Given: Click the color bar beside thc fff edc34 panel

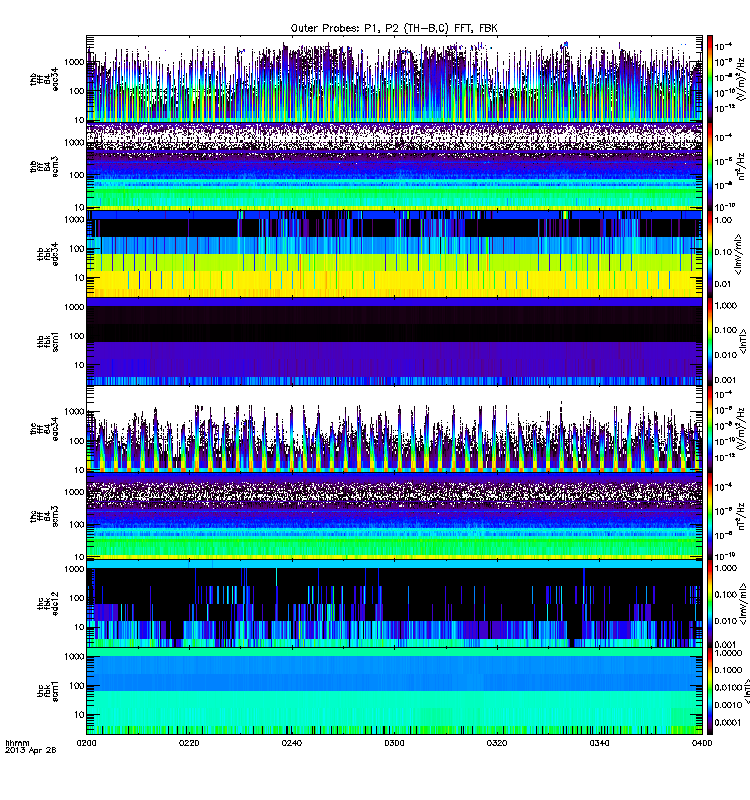Looking at the screenshot, I should [710, 429].
